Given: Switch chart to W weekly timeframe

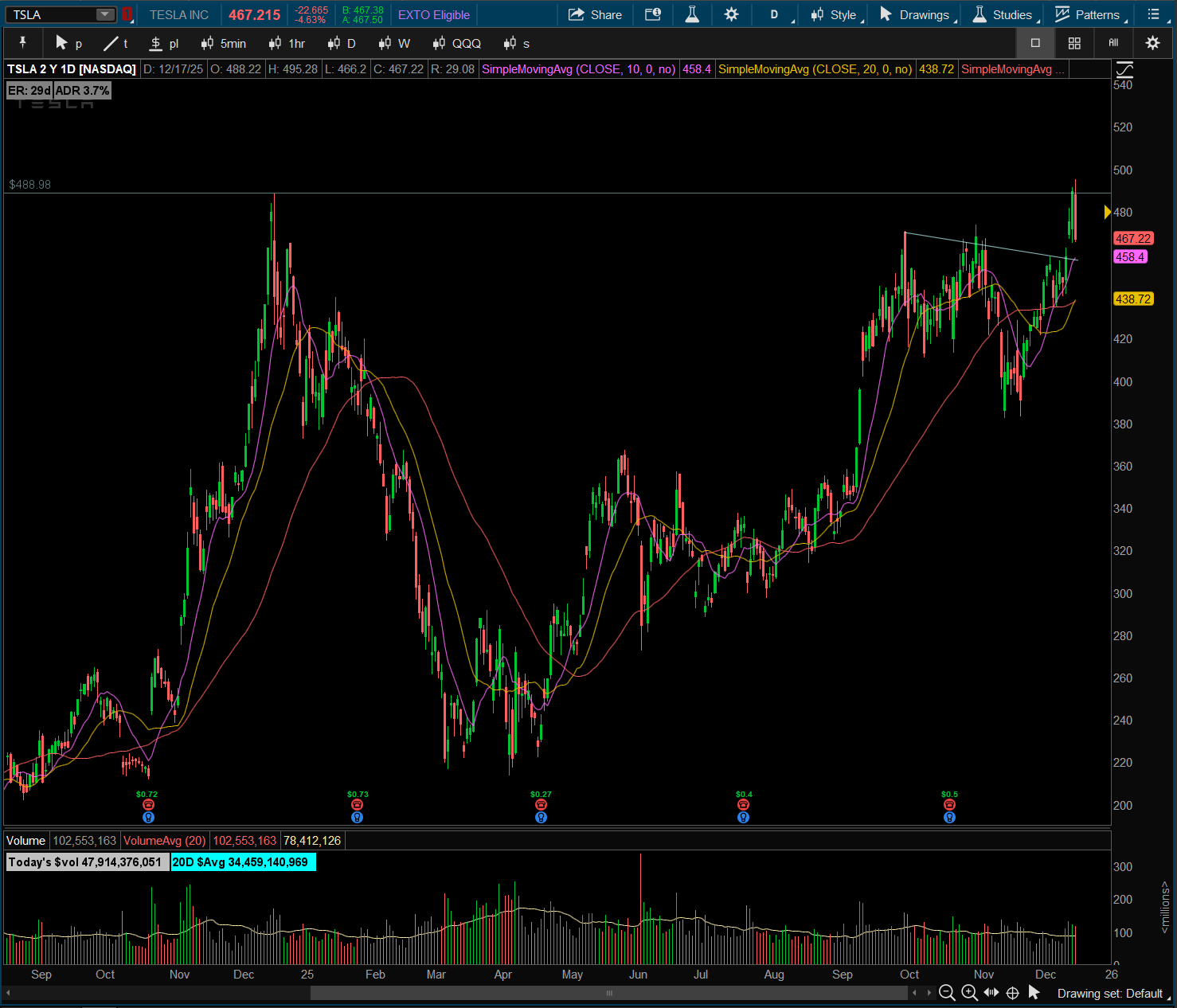Looking at the screenshot, I should [x=395, y=43].
